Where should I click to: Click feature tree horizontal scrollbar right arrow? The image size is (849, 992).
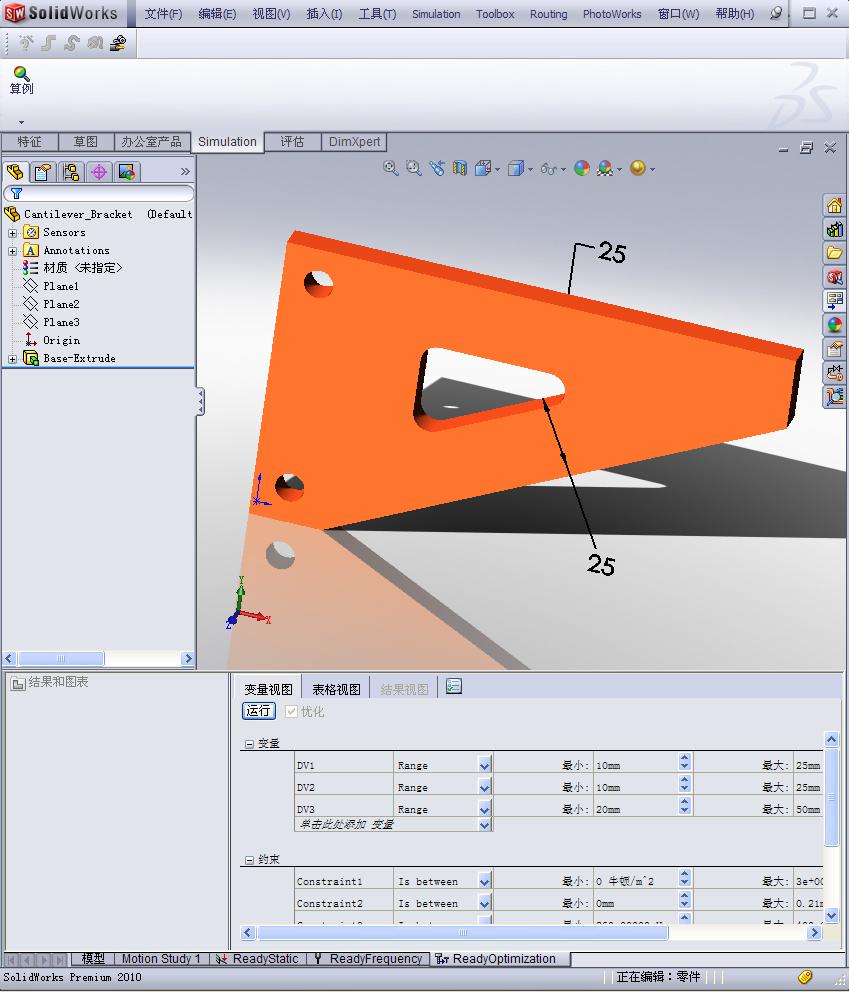pyautogui.click(x=187, y=659)
